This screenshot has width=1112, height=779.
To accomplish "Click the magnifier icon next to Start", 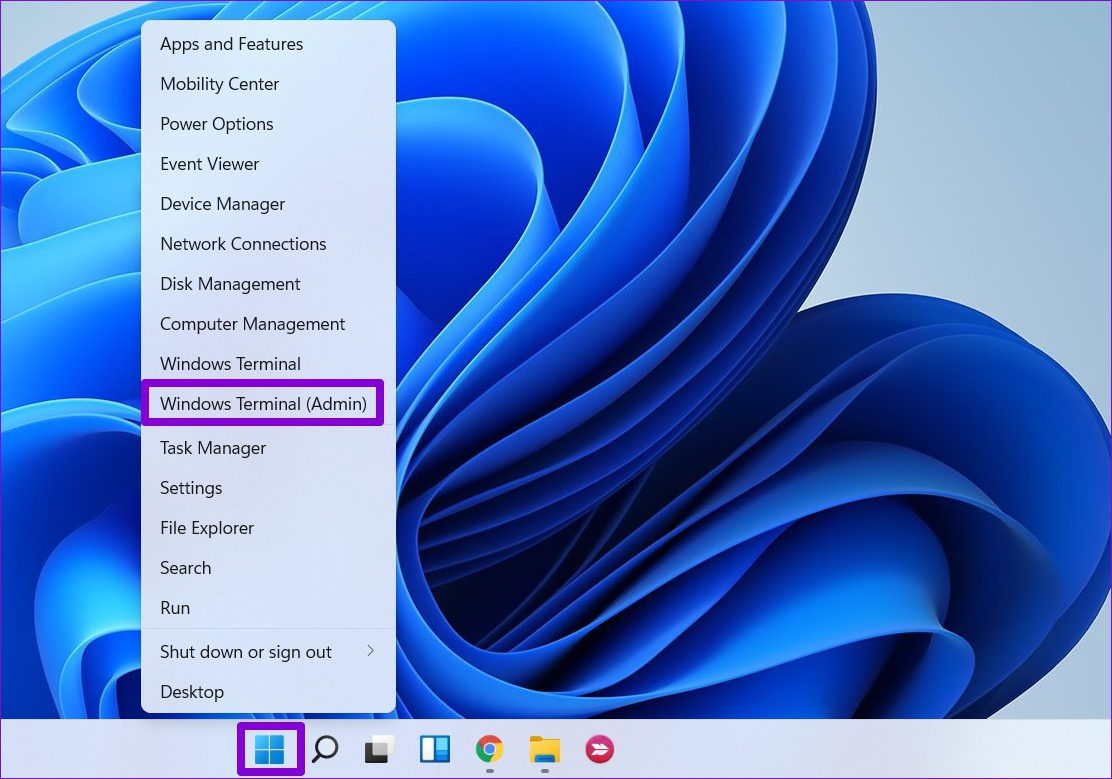I will [x=325, y=749].
